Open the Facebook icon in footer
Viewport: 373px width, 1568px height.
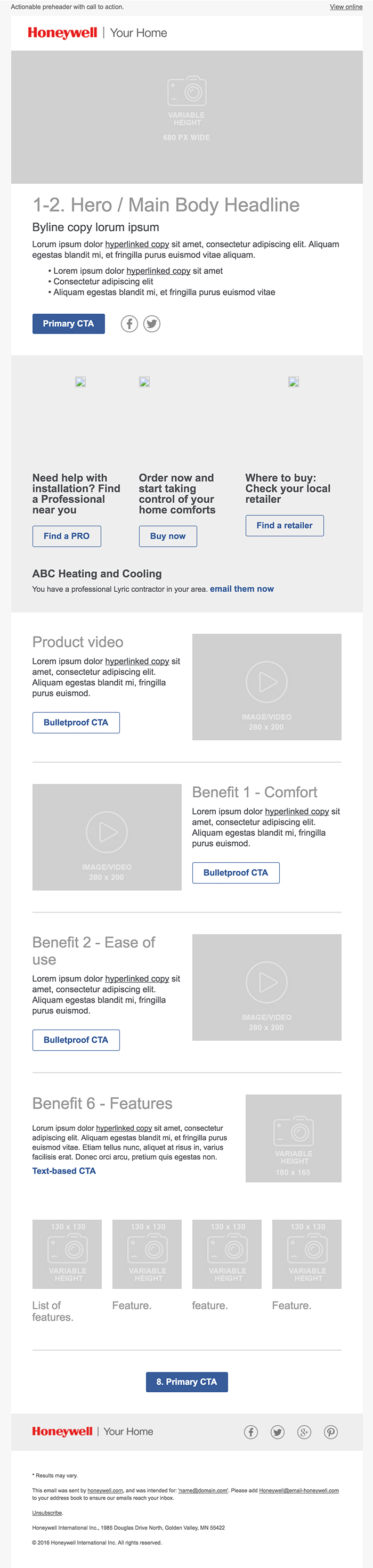(x=251, y=1432)
